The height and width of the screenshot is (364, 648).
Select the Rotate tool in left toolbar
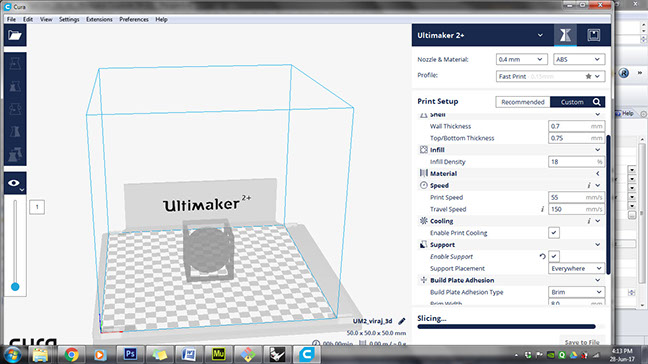tap(15, 109)
